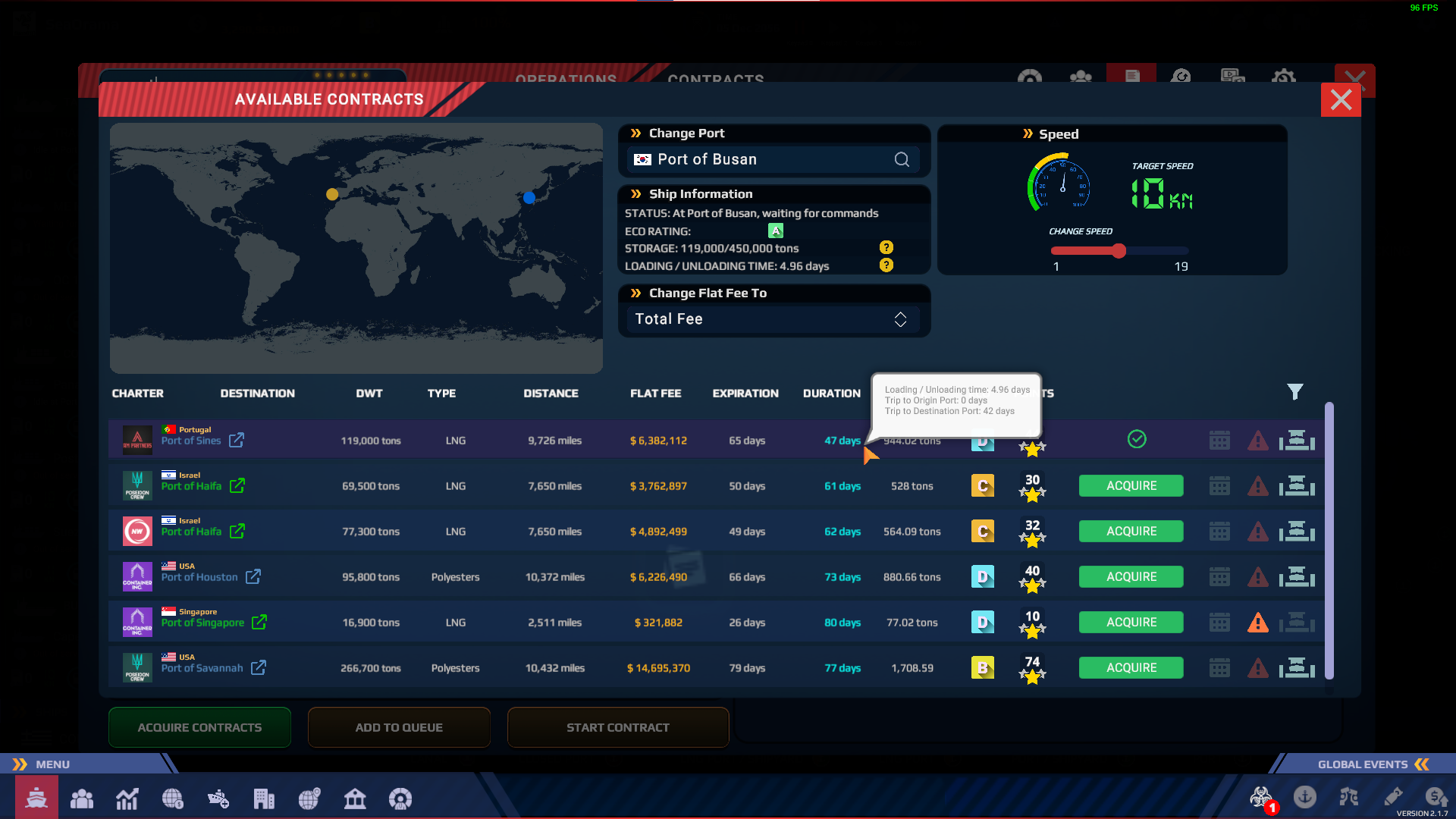Toggle the selected checkmark on Sines contract

(x=1137, y=439)
